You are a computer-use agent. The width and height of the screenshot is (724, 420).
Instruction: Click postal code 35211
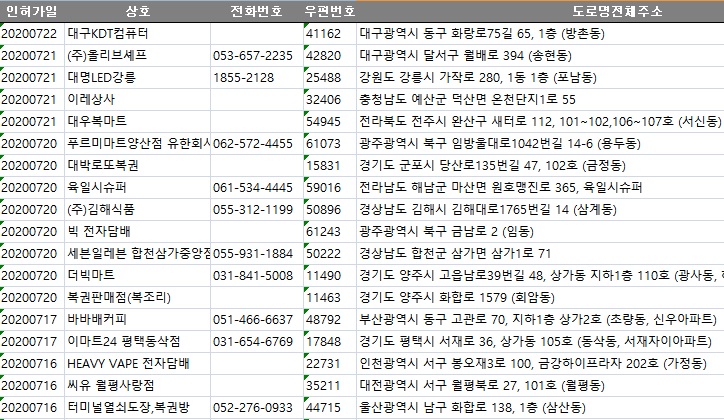[x=323, y=385]
